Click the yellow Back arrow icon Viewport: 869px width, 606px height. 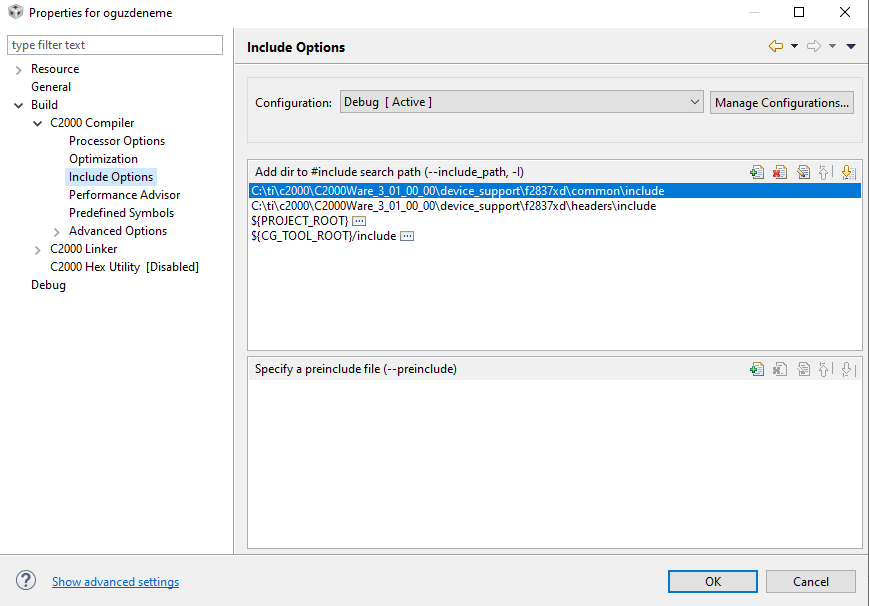coord(776,46)
